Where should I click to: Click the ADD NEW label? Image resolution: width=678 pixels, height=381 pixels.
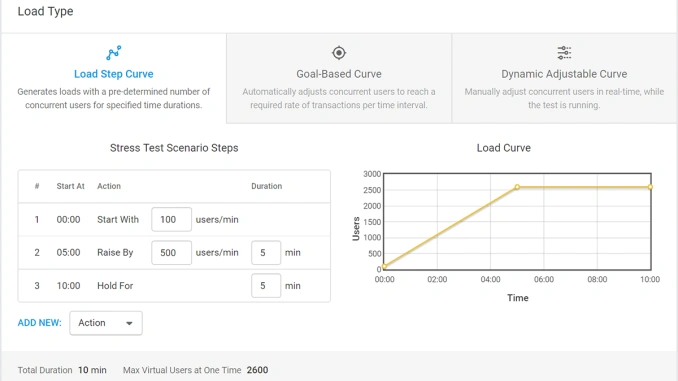click(x=39, y=323)
